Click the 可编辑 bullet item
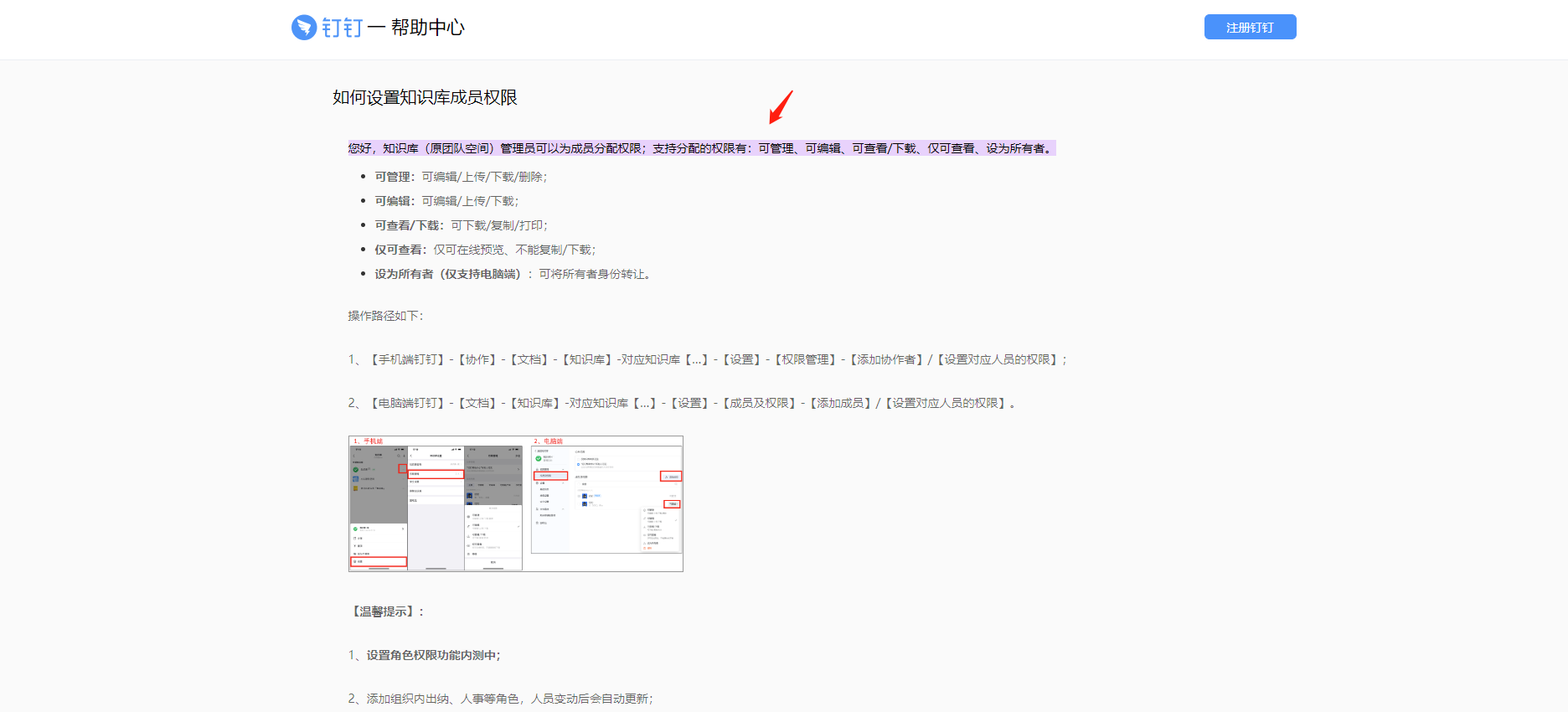The width and height of the screenshot is (1568, 712). point(446,201)
